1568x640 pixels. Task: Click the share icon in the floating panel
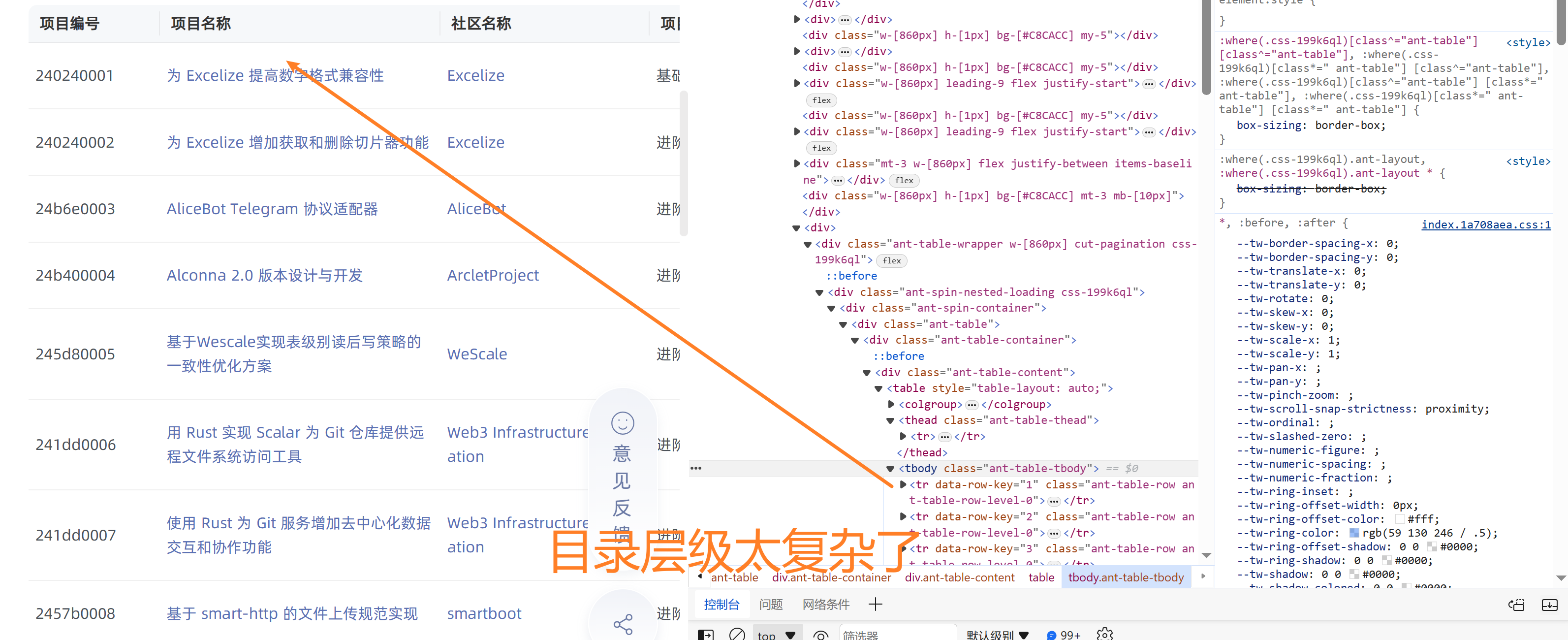point(623,624)
